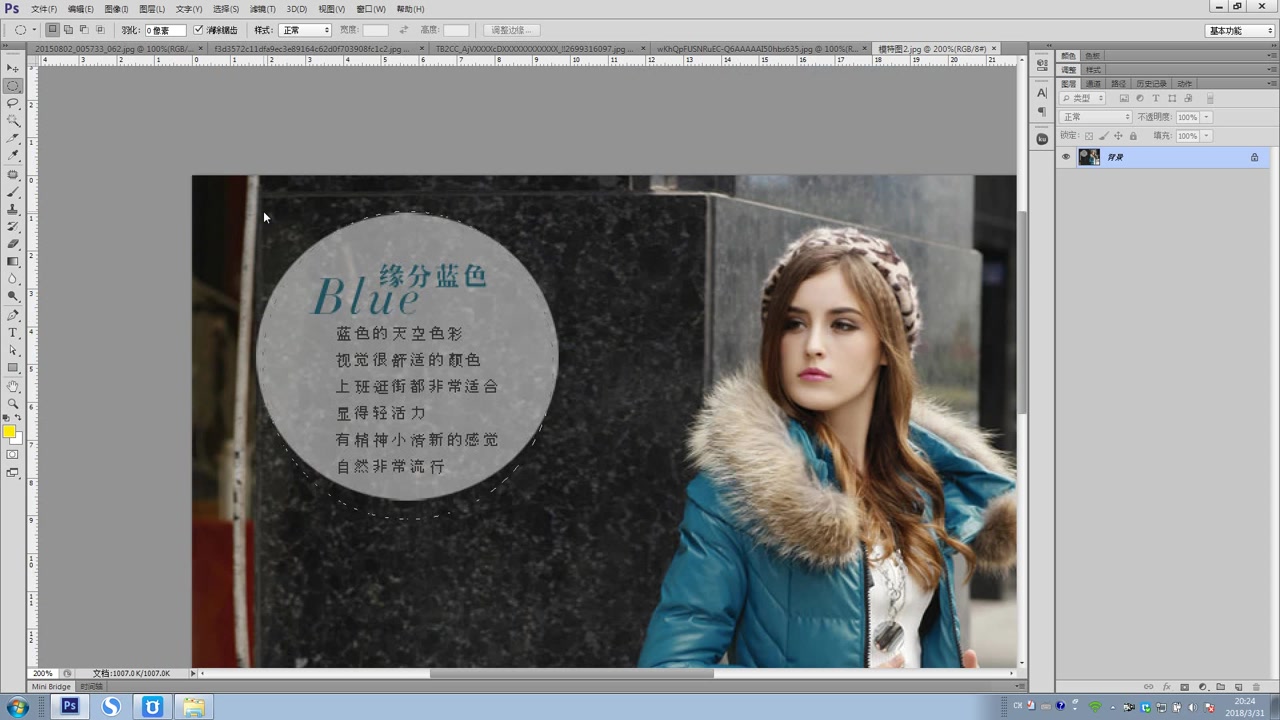
Task: Open the Paragraph panel icon
Action: pos(1042,112)
